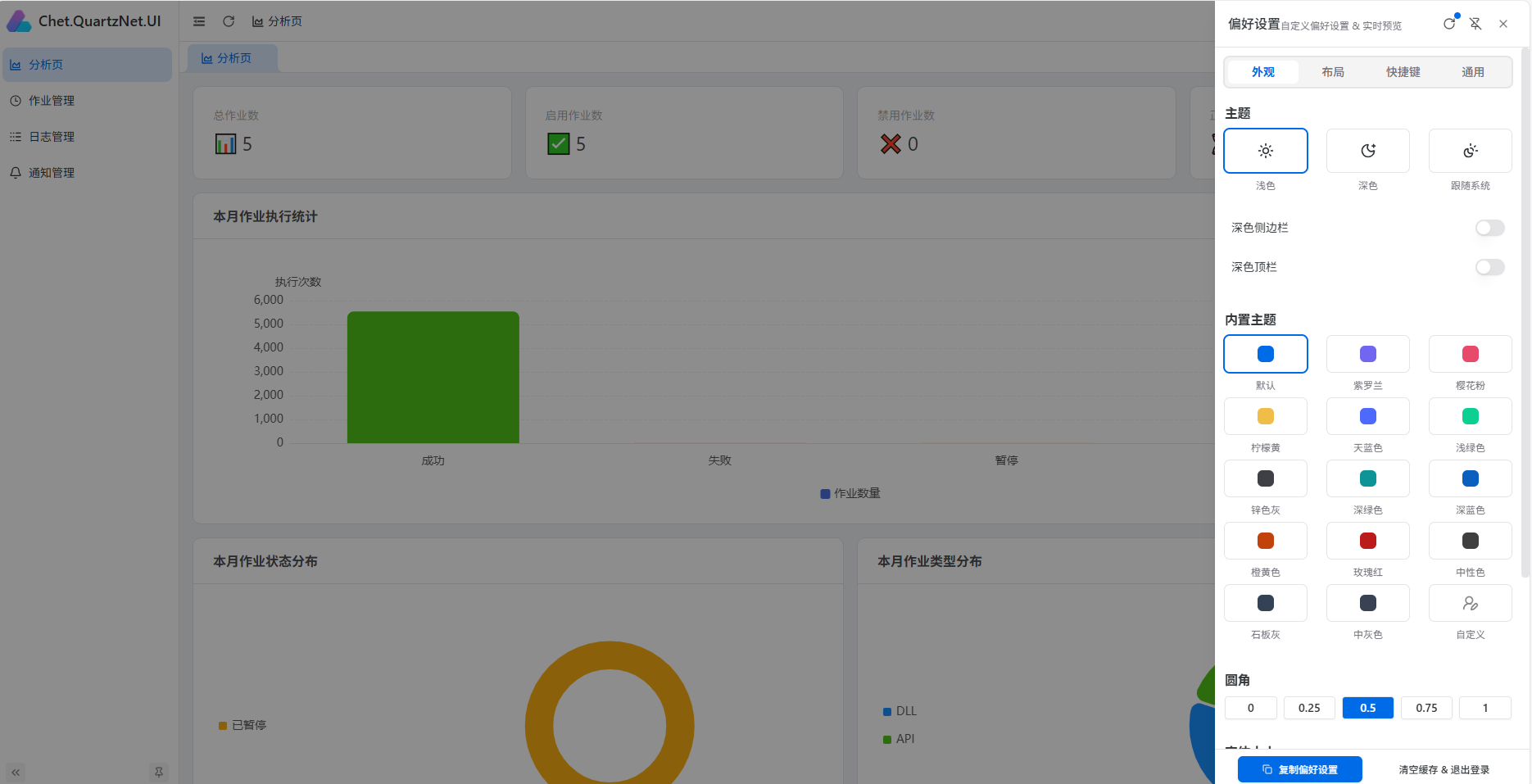Set corner radius to 1
This screenshot has width=1532, height=784.
(x=1485, y=708)
